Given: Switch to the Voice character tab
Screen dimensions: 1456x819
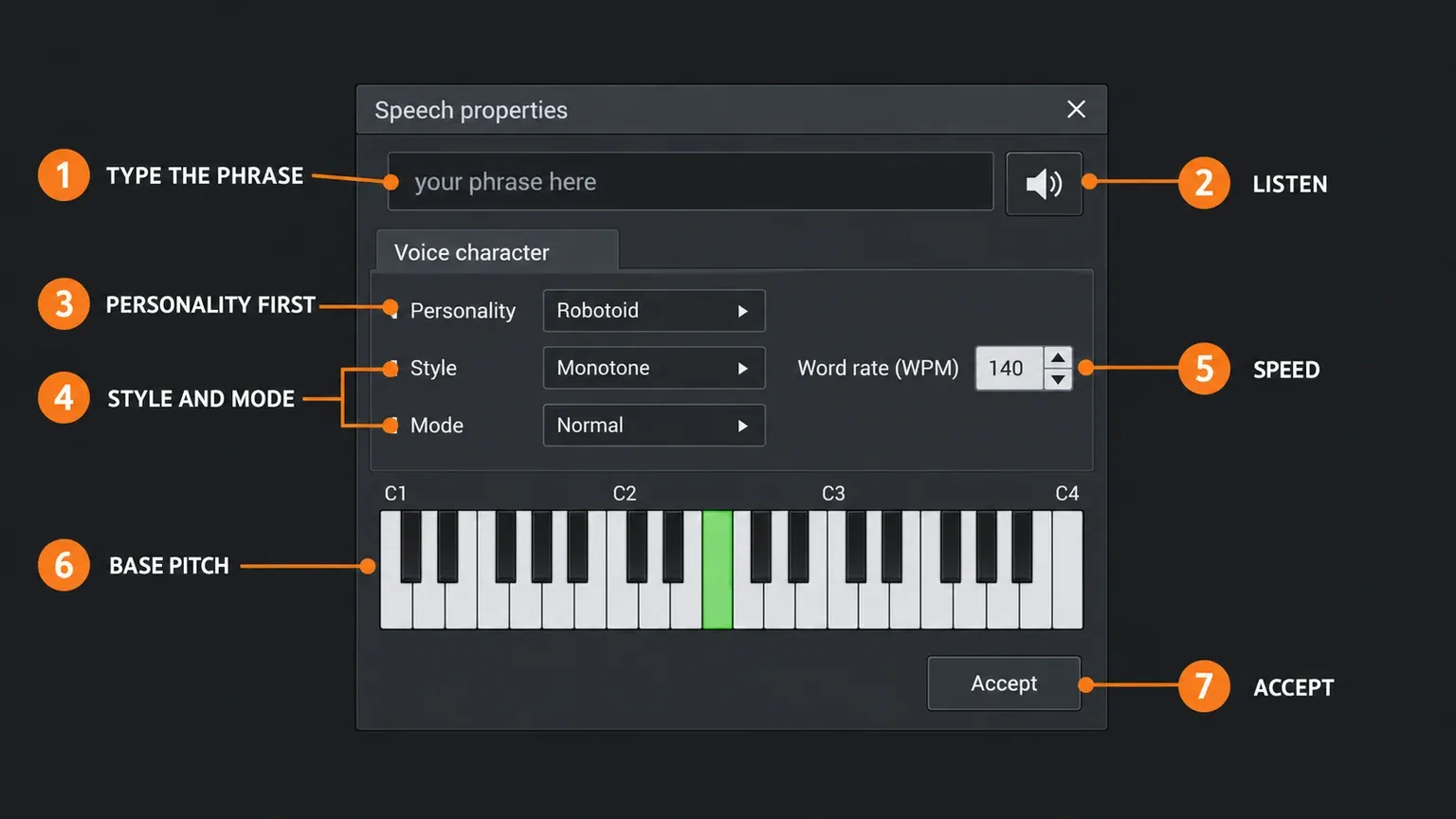Looking at the screenshot, I should pyautogui.click(x=498, y=251).
